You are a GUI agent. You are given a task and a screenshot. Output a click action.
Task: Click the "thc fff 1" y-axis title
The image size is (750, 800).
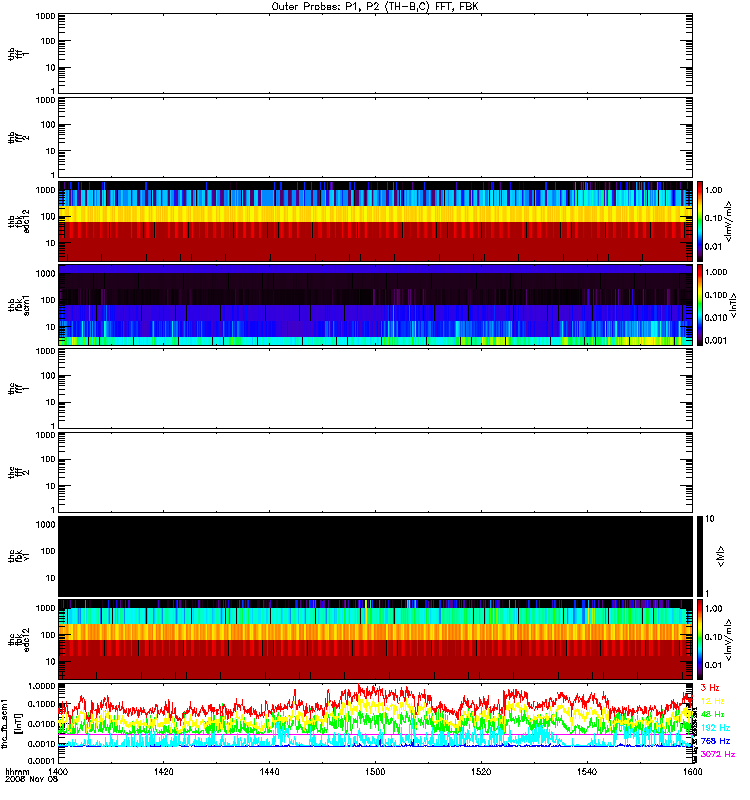point(19,388)
